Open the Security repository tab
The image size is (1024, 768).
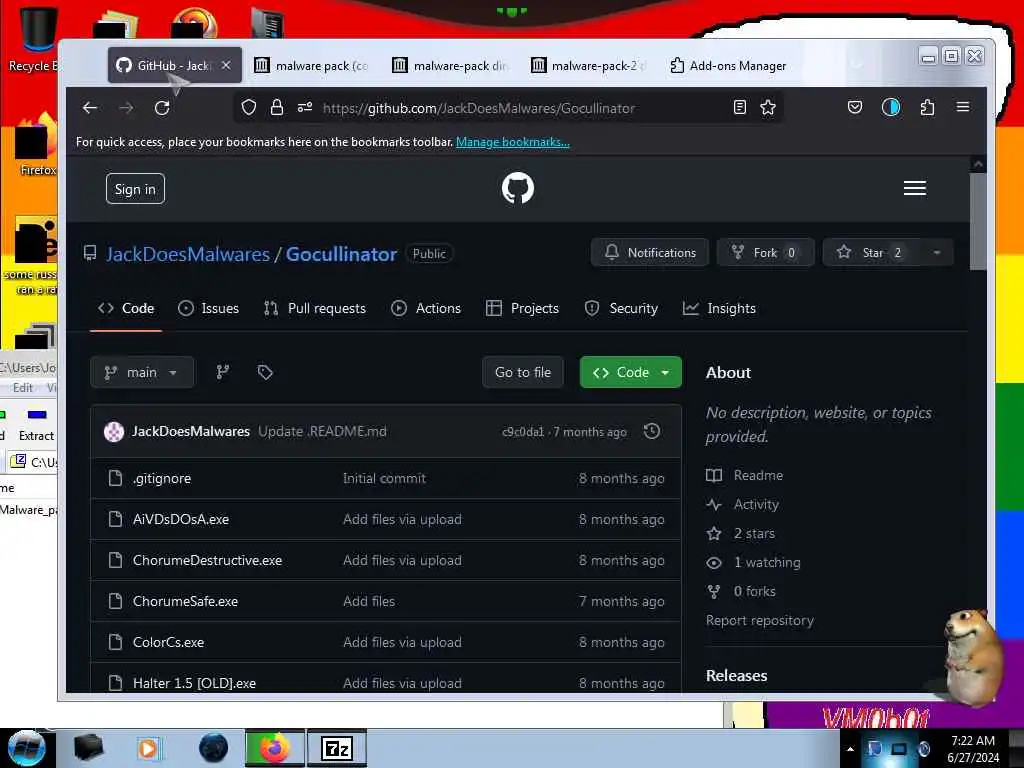[621, 308]
